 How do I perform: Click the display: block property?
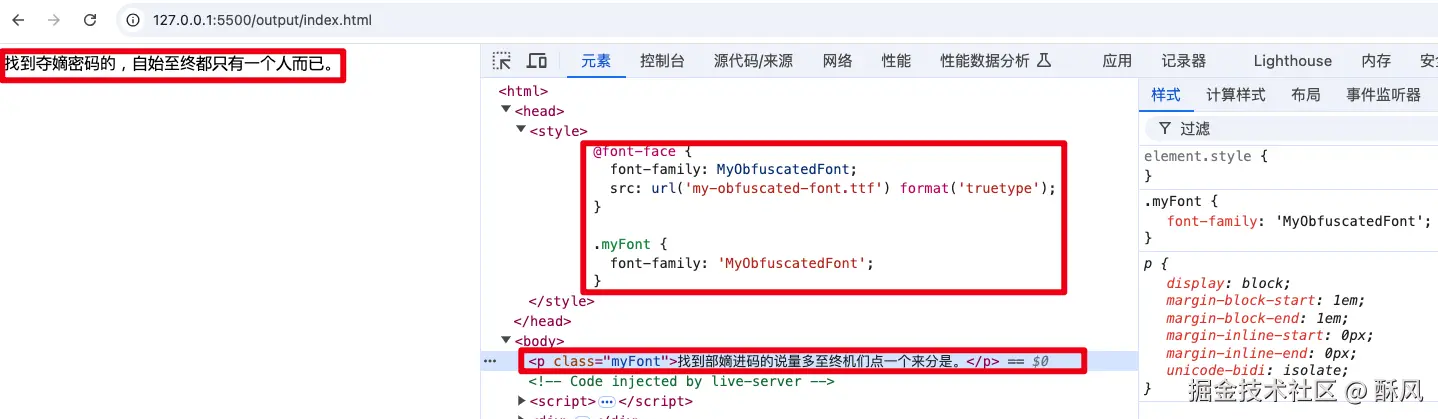click(x=1228, y=283)
